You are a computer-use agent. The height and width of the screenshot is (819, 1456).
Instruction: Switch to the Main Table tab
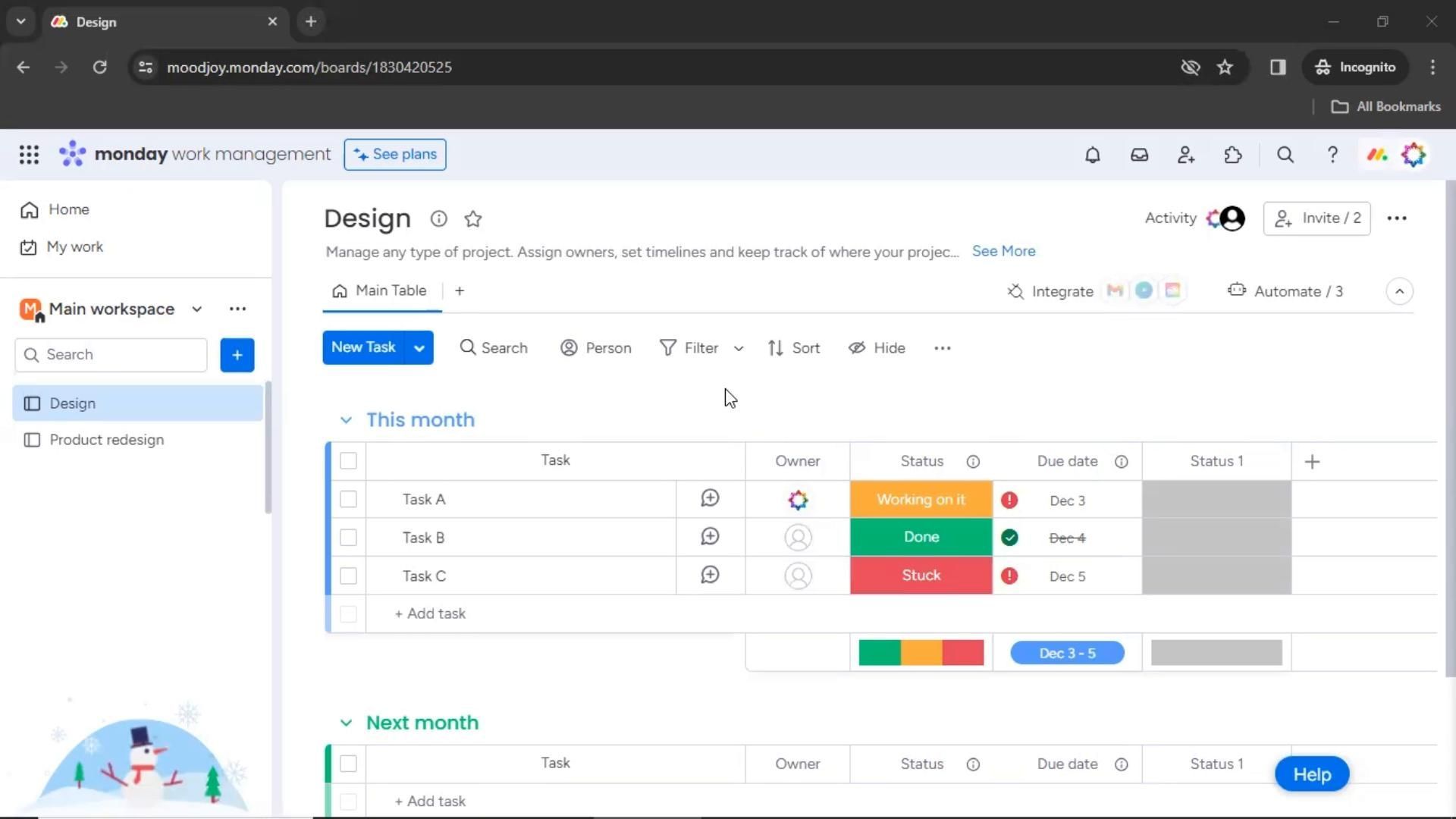point(381,291)
